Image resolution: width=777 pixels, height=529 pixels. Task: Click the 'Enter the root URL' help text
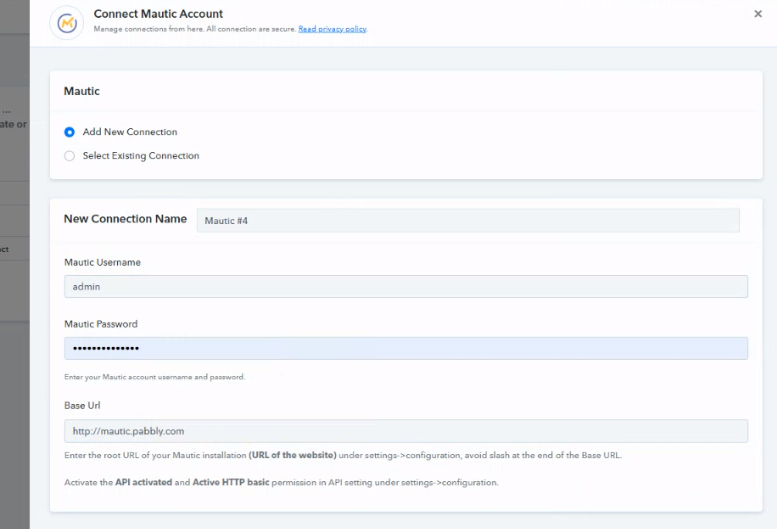[343, 455]
